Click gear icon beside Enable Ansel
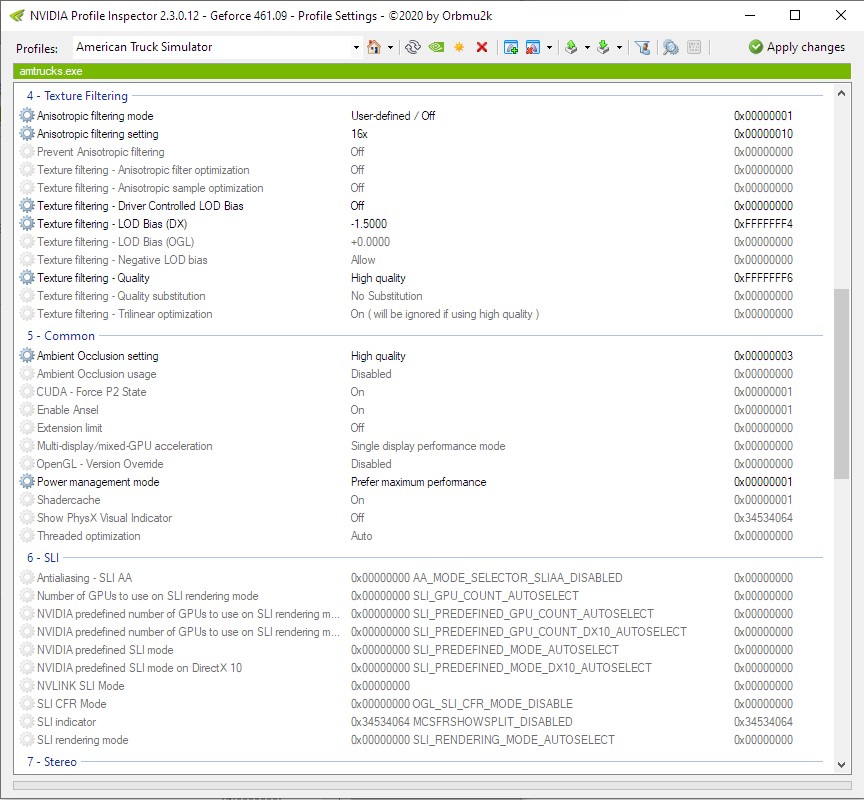864x800 pixels. pos(27,410)
